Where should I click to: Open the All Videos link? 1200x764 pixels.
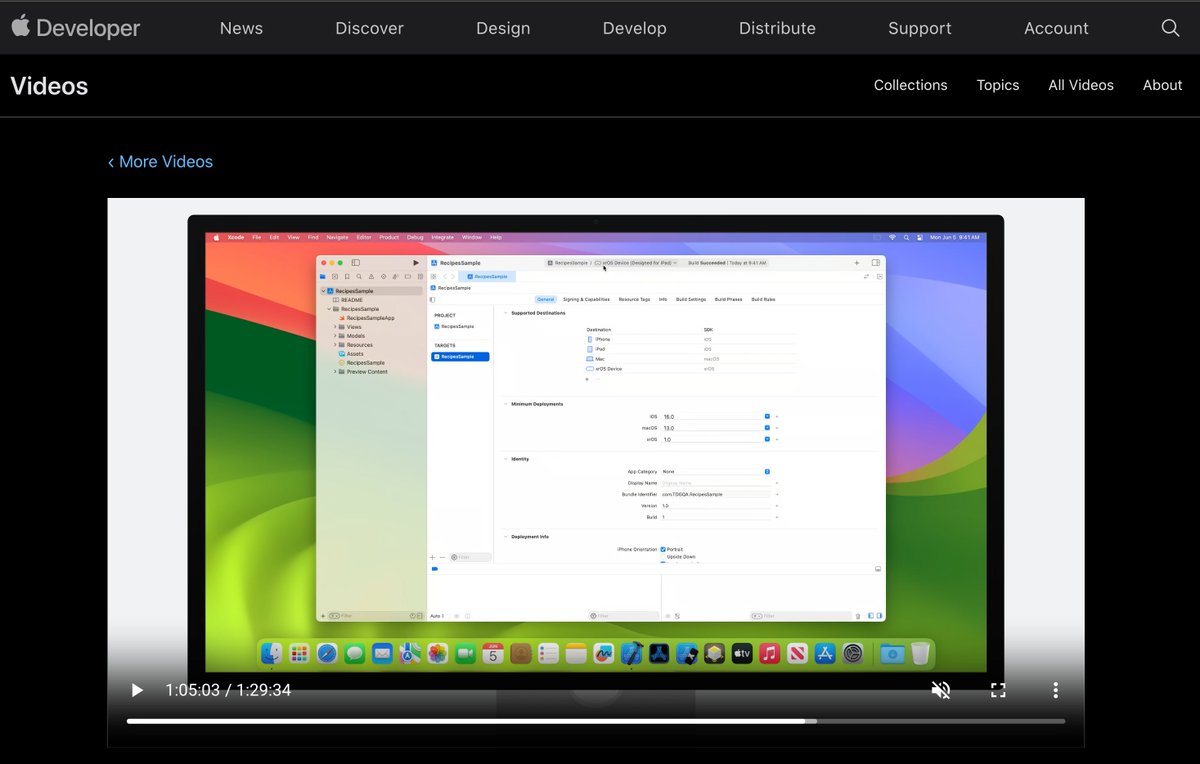[x=1081, y=85]
